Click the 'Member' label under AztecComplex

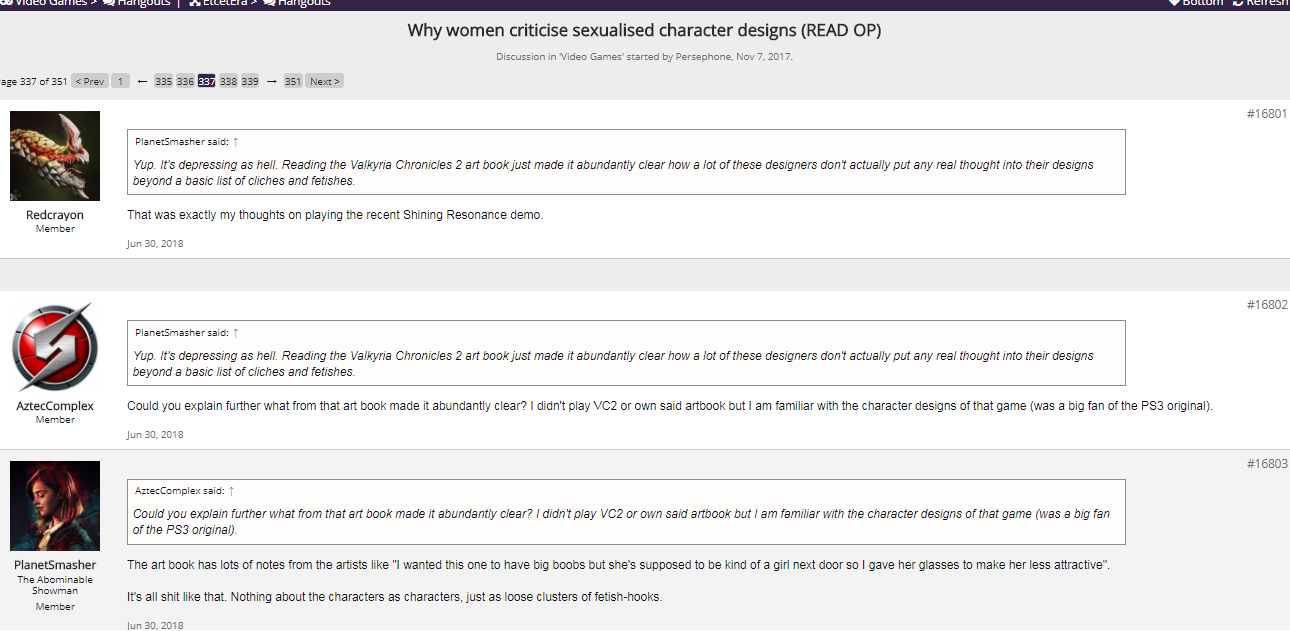(x=55, y=420)
